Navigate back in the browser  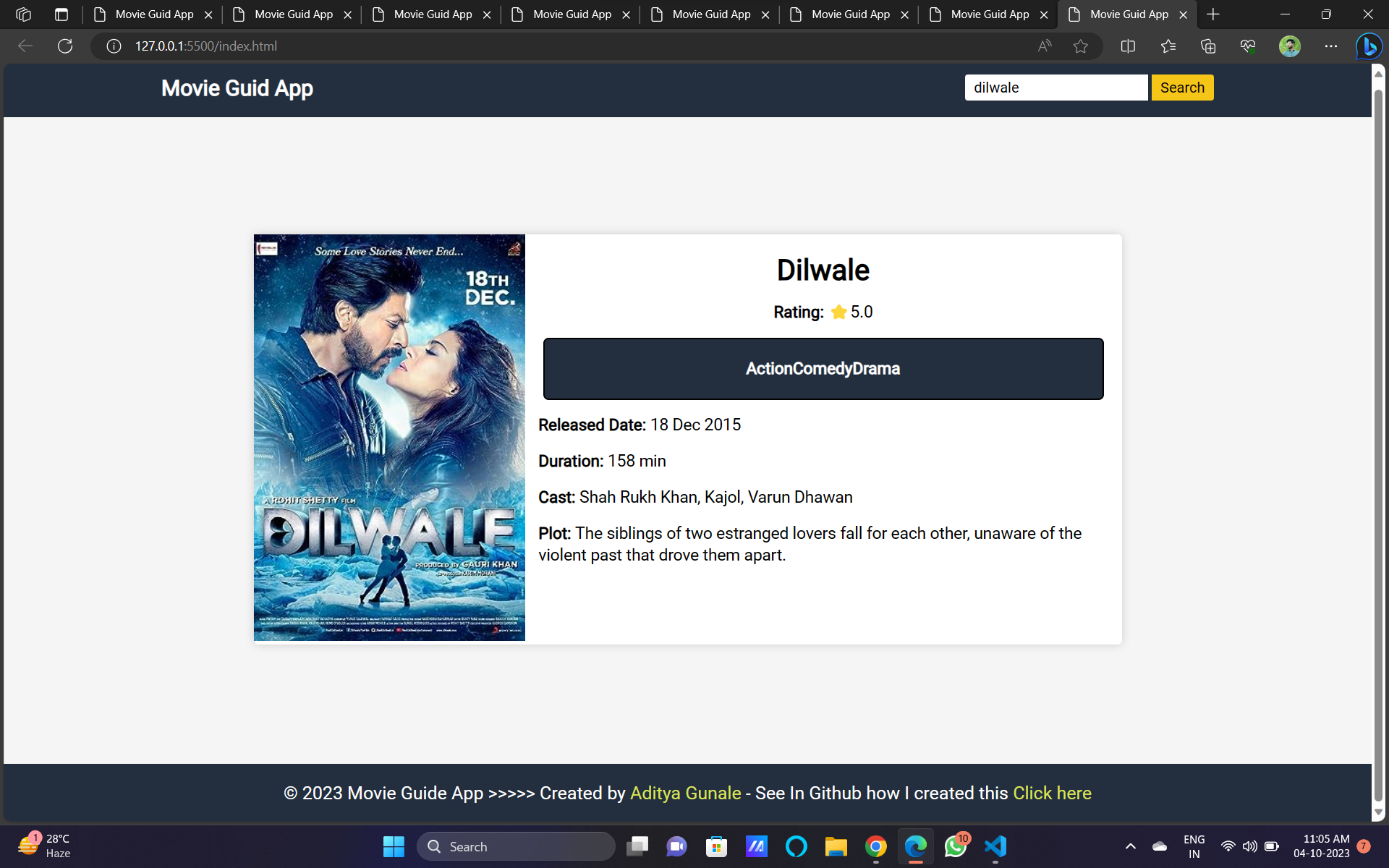coord(25,46)
